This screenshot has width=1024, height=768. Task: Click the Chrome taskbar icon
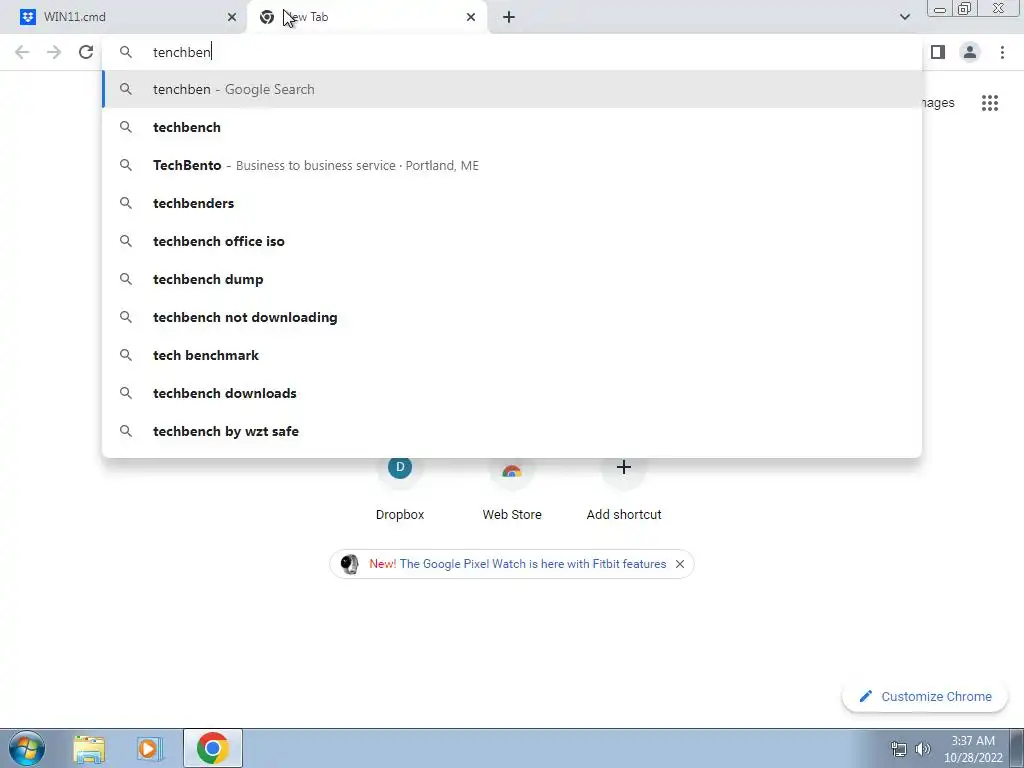coord(212,748)
